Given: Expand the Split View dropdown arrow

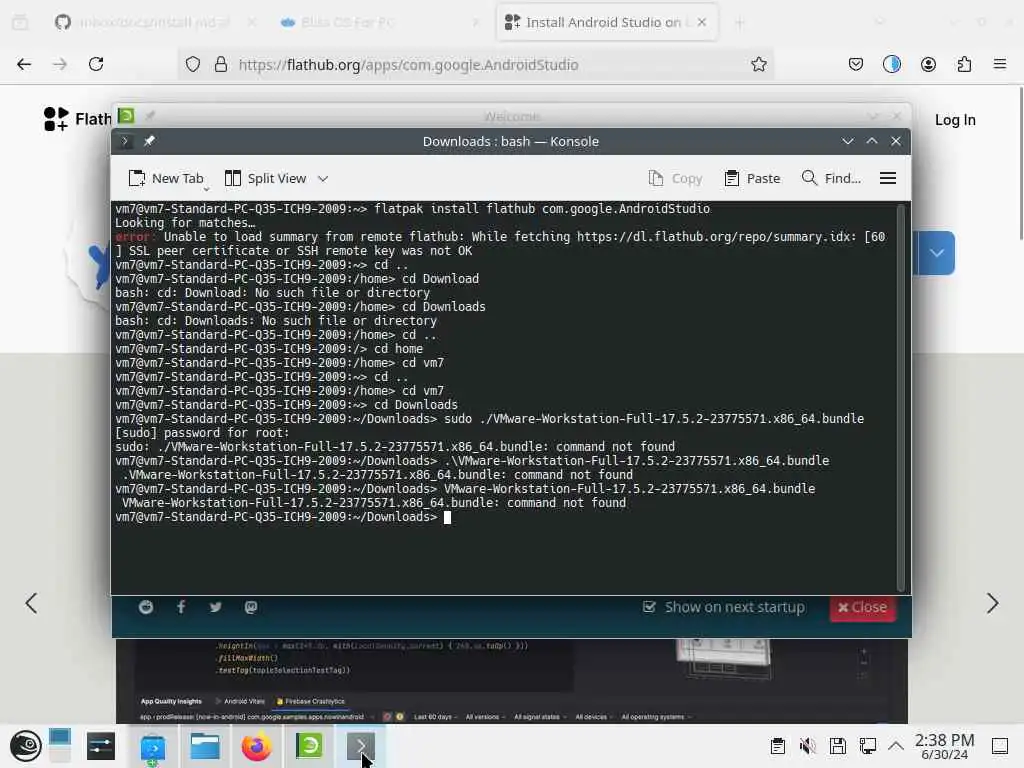Looking at the screenshot, I should (x=323, y=178).
